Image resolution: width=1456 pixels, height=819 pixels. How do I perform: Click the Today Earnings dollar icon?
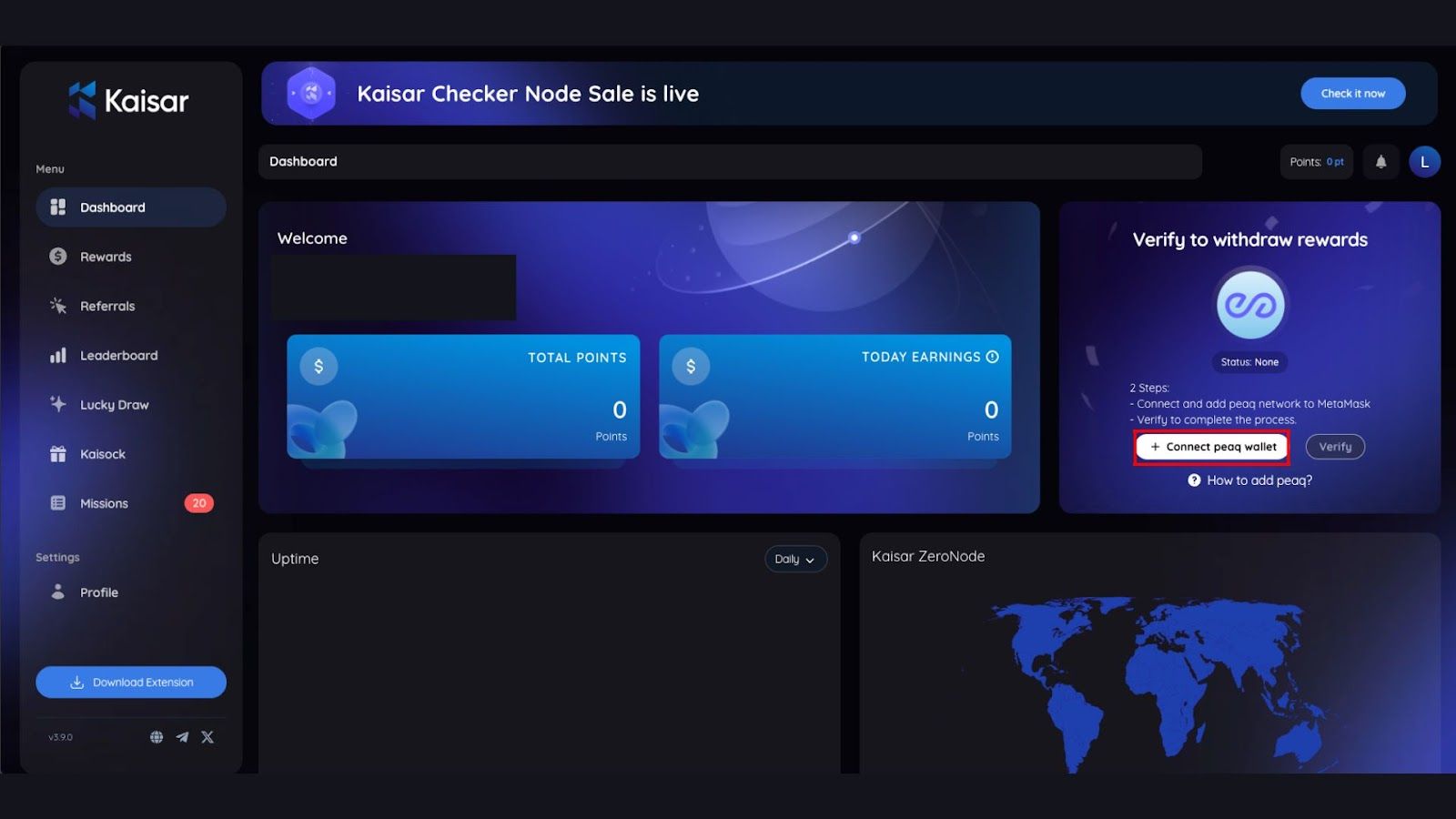[691, 366]
